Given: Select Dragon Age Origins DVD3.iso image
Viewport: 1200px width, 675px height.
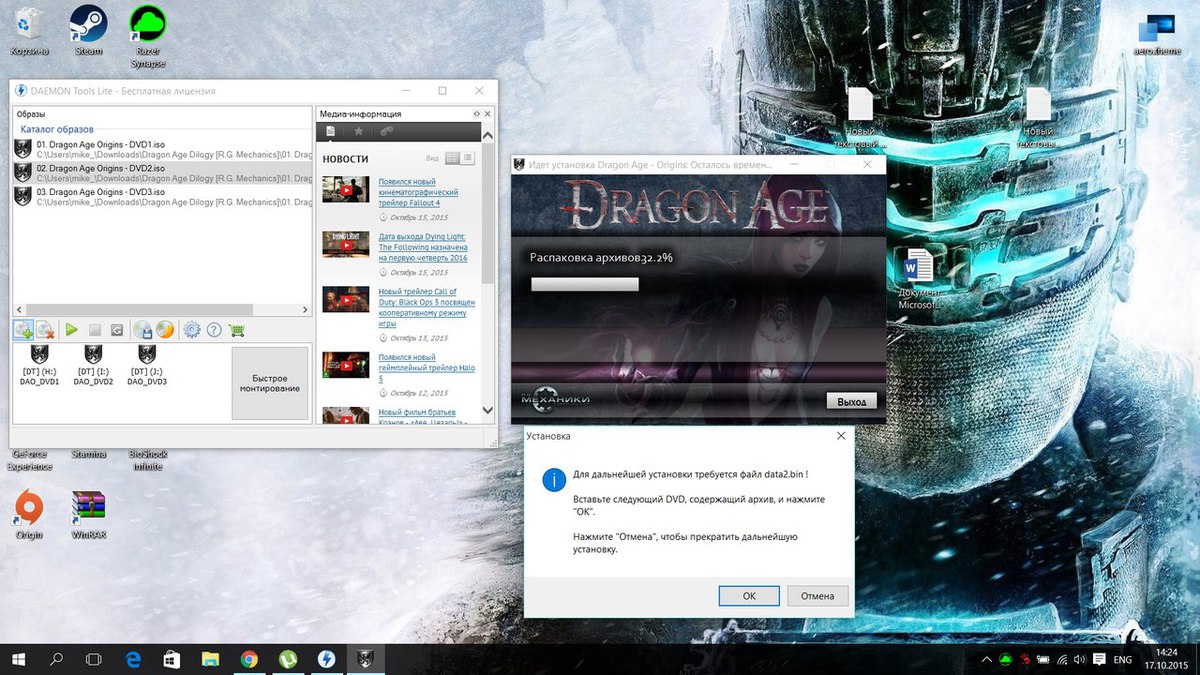Looking at the screenshot, I should (x=100, y=192).
